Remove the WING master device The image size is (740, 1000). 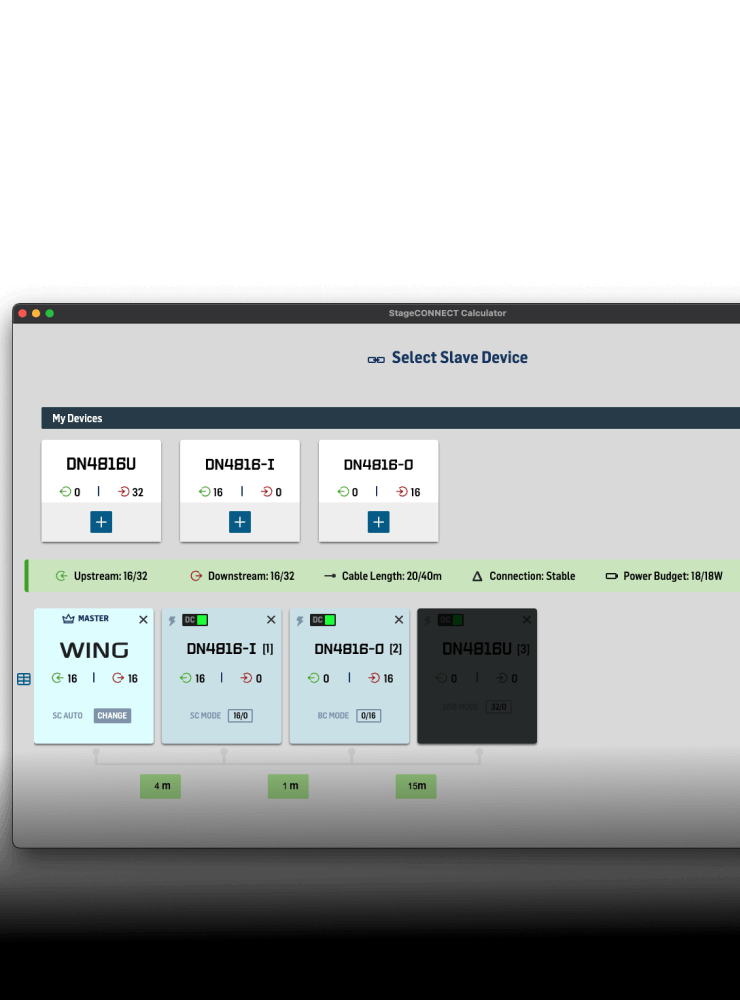click(x=143, y=619)
